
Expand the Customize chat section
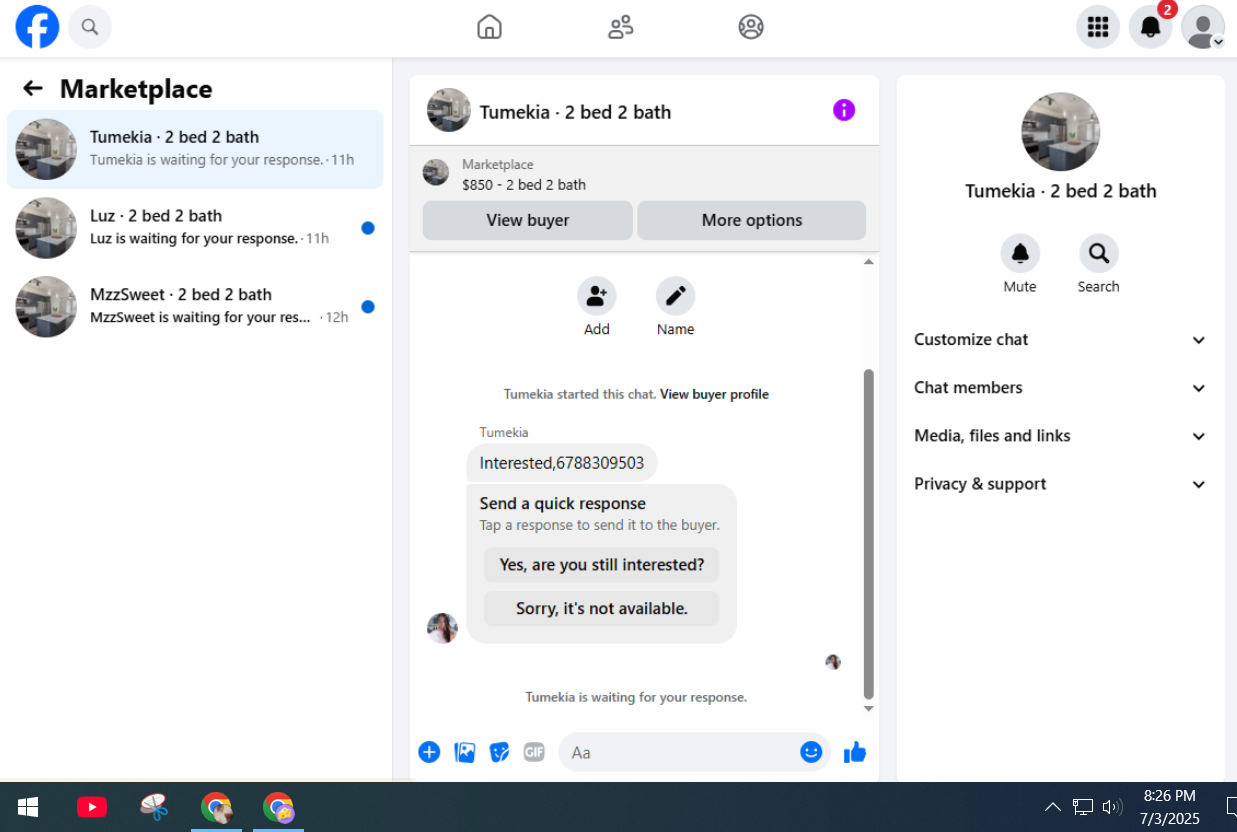click(1061, 340)
